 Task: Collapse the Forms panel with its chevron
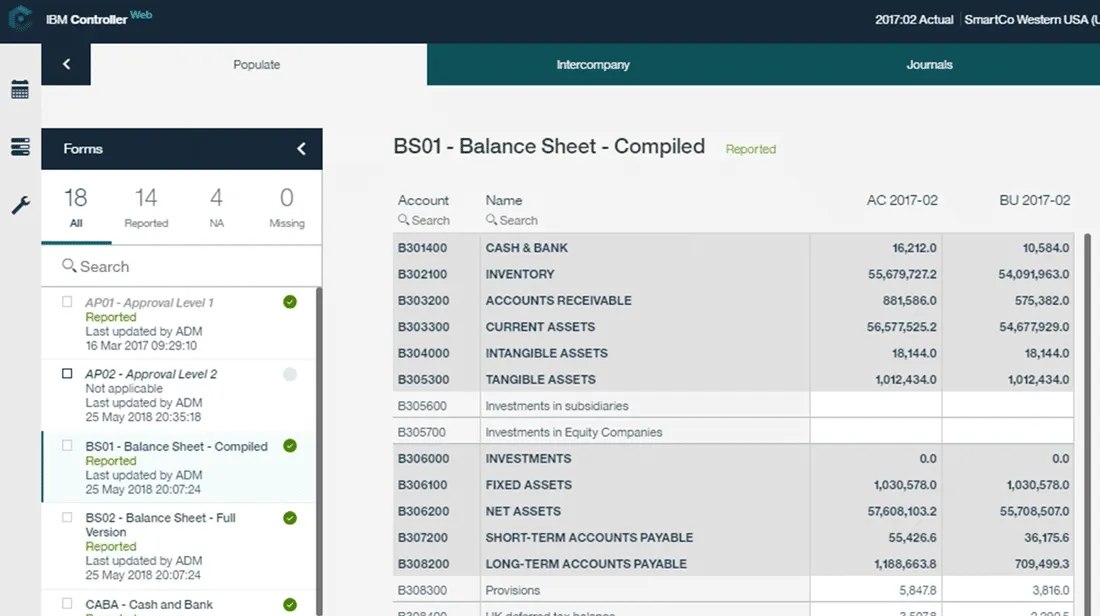tap(301, 149)
